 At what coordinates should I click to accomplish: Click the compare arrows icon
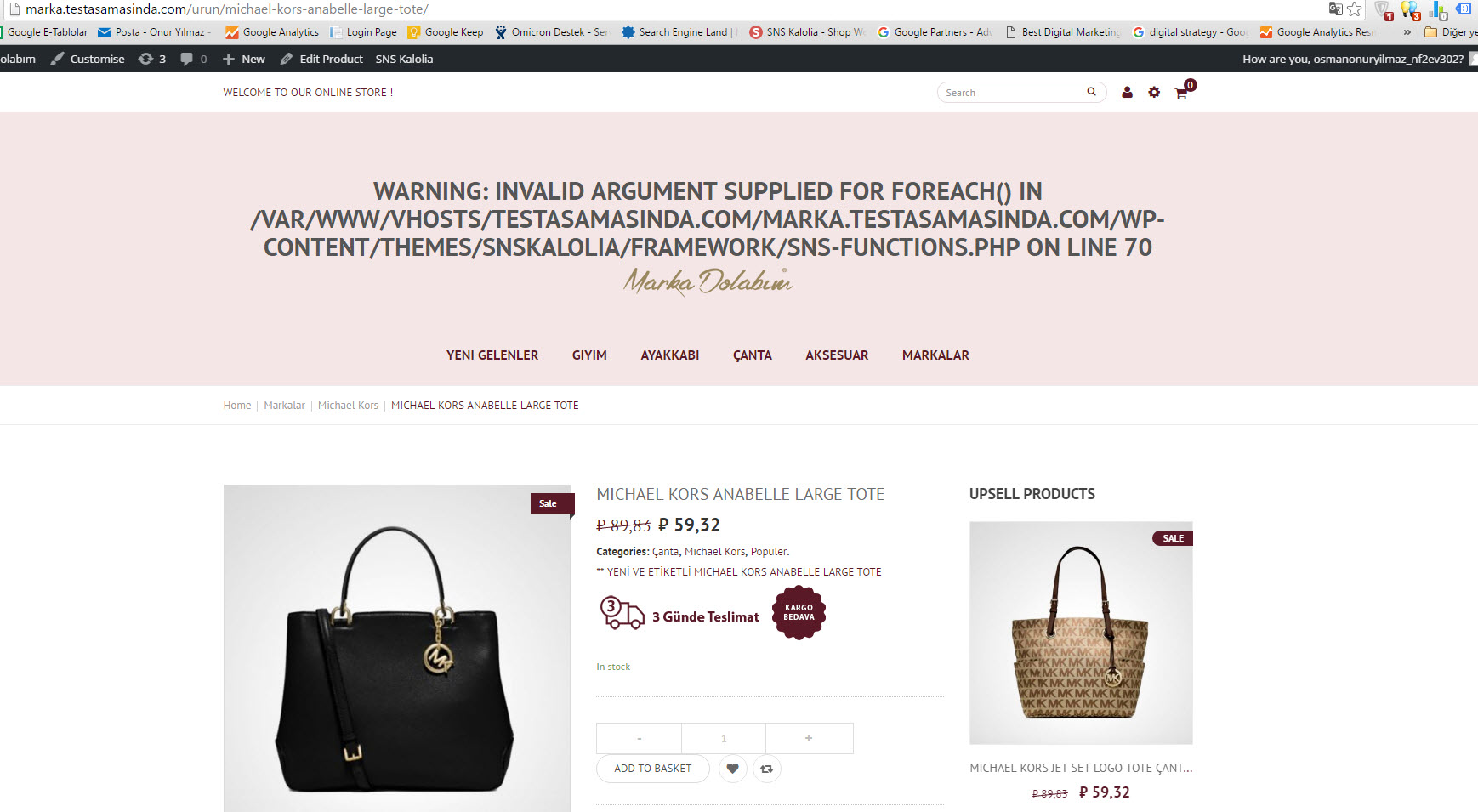click(766, 769)
